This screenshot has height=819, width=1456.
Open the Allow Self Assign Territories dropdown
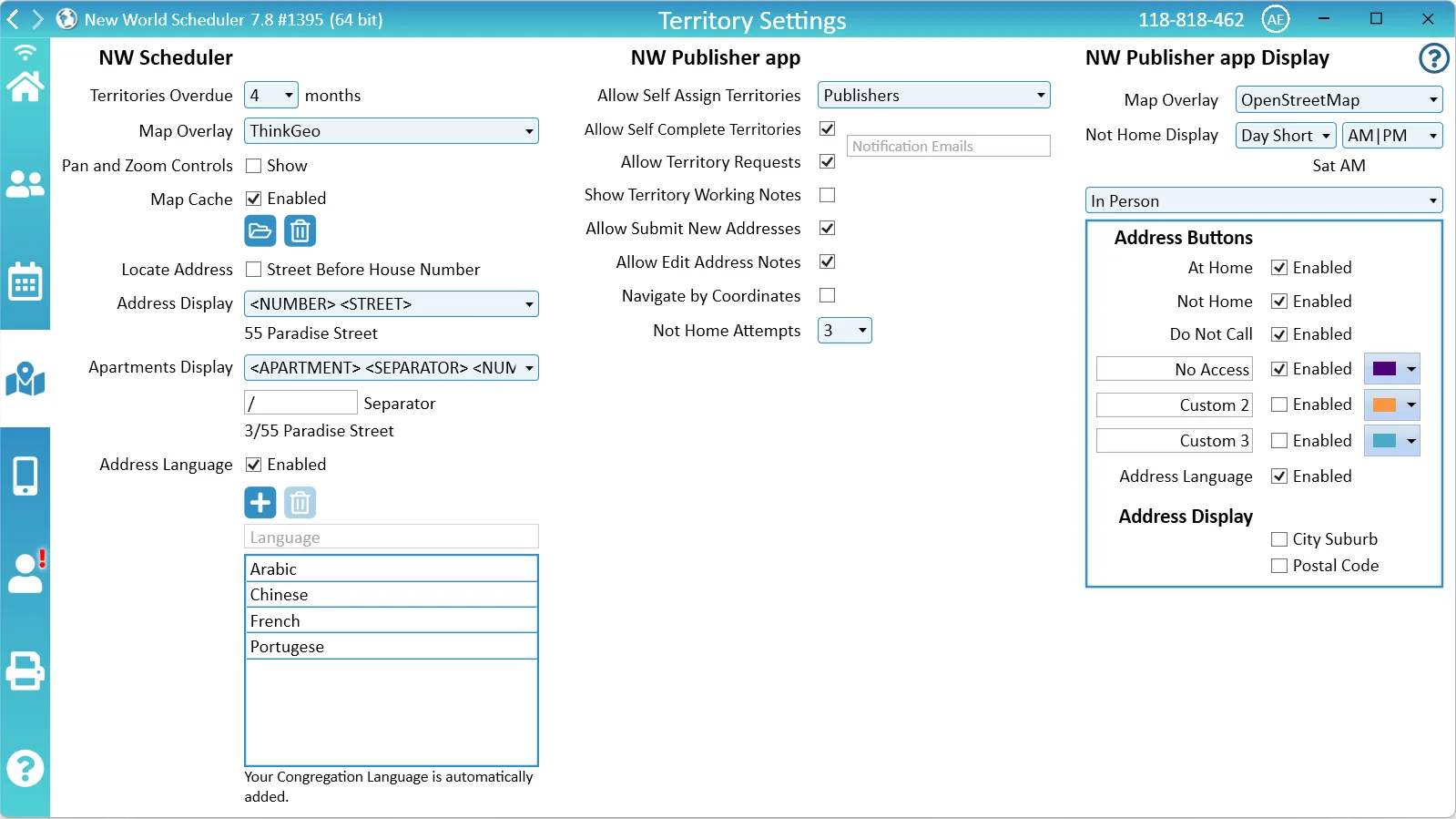pyautogui.click(x=933, y=96)
